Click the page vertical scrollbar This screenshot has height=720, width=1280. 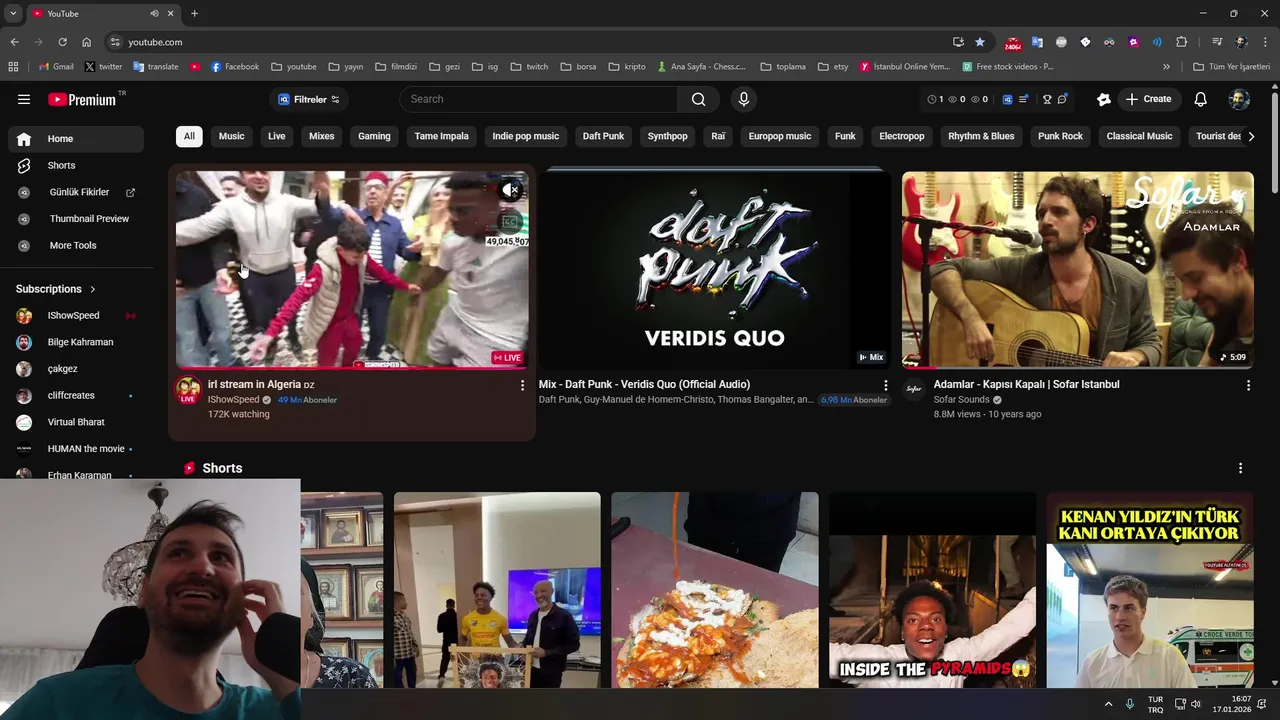[1274, 140]
